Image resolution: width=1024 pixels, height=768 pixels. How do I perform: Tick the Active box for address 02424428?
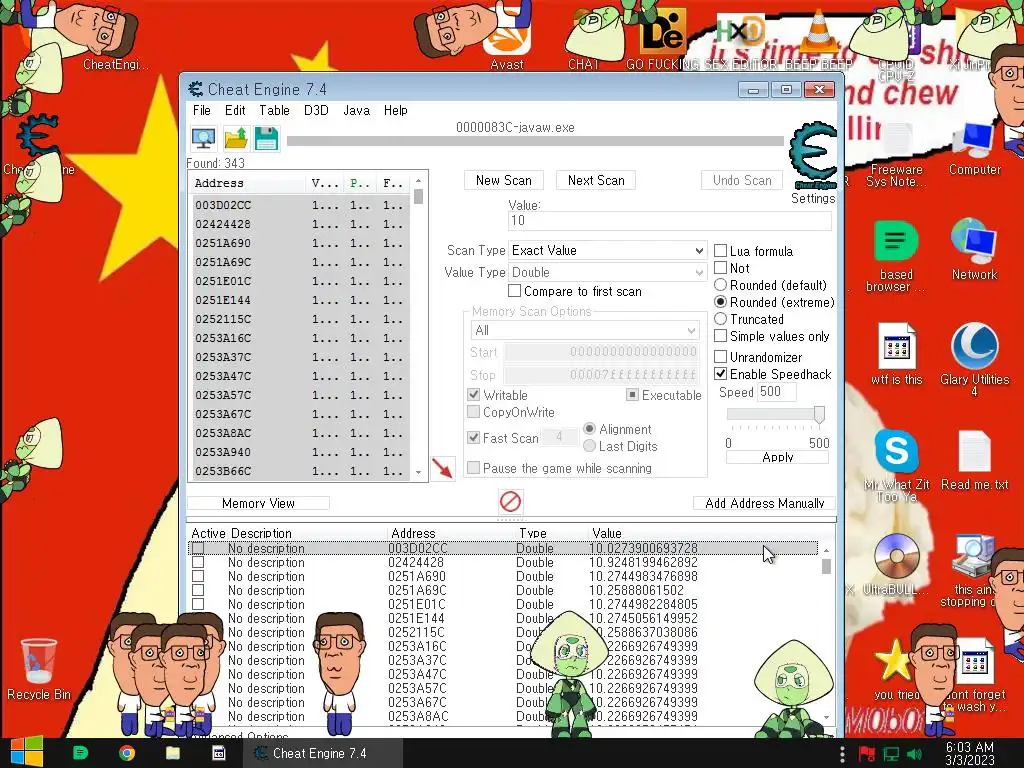point(198,562)
